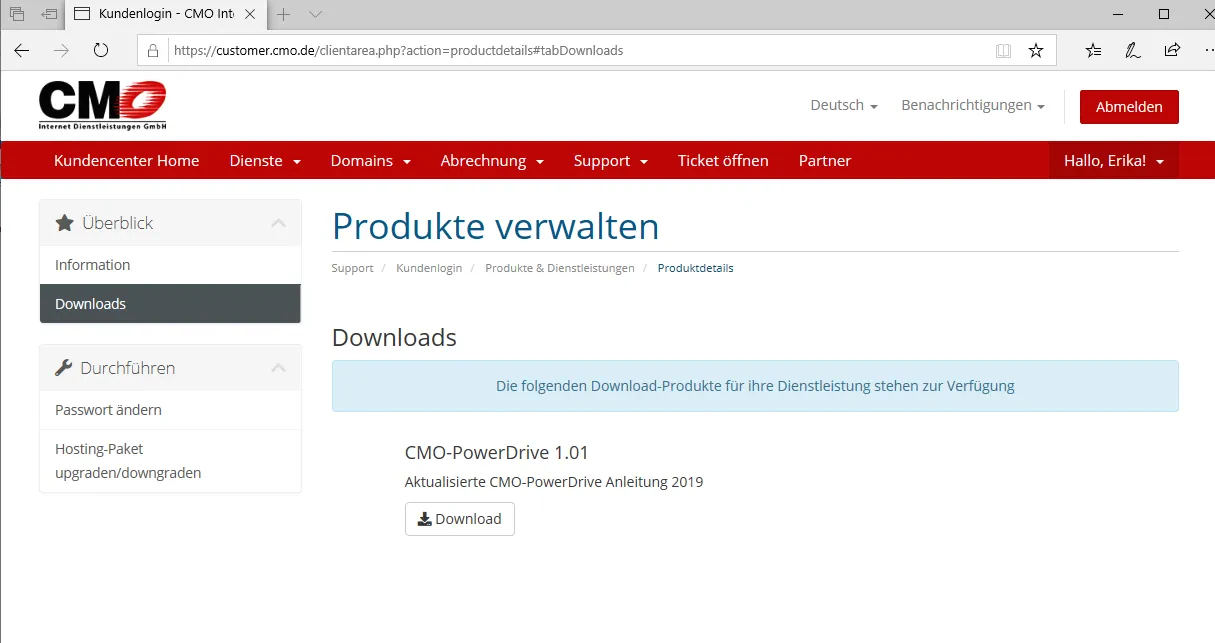Show tabs you've set aside icon
1215x643 pixels.
click(16, 14)
